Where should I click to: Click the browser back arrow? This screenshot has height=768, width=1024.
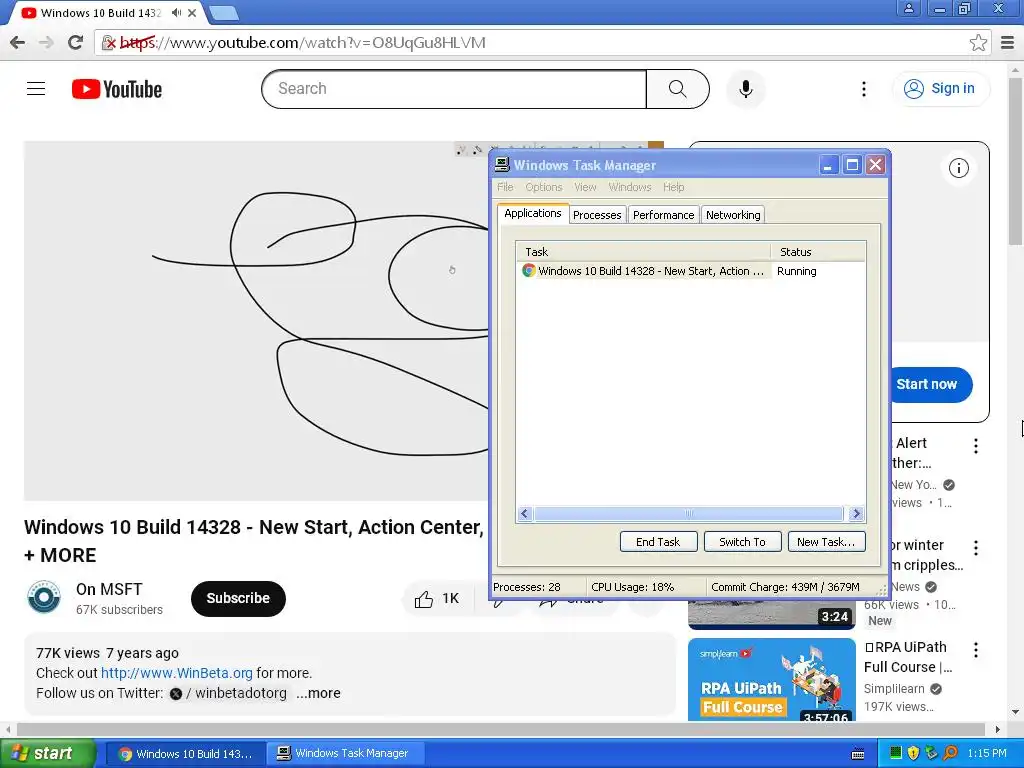point(18,43)
